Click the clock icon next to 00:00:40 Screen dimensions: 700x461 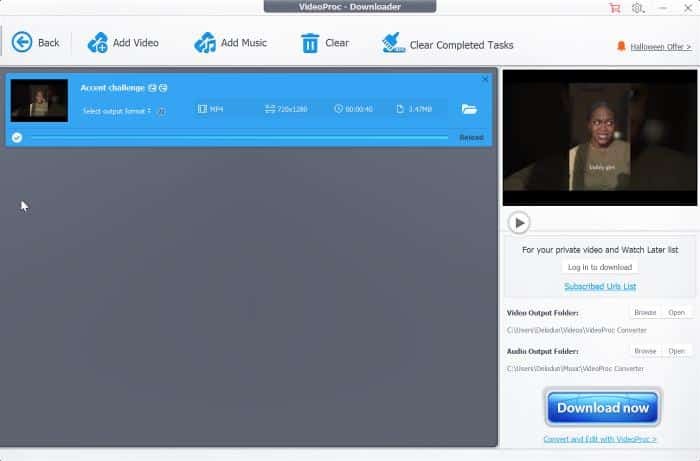click(x=338, y=109)
